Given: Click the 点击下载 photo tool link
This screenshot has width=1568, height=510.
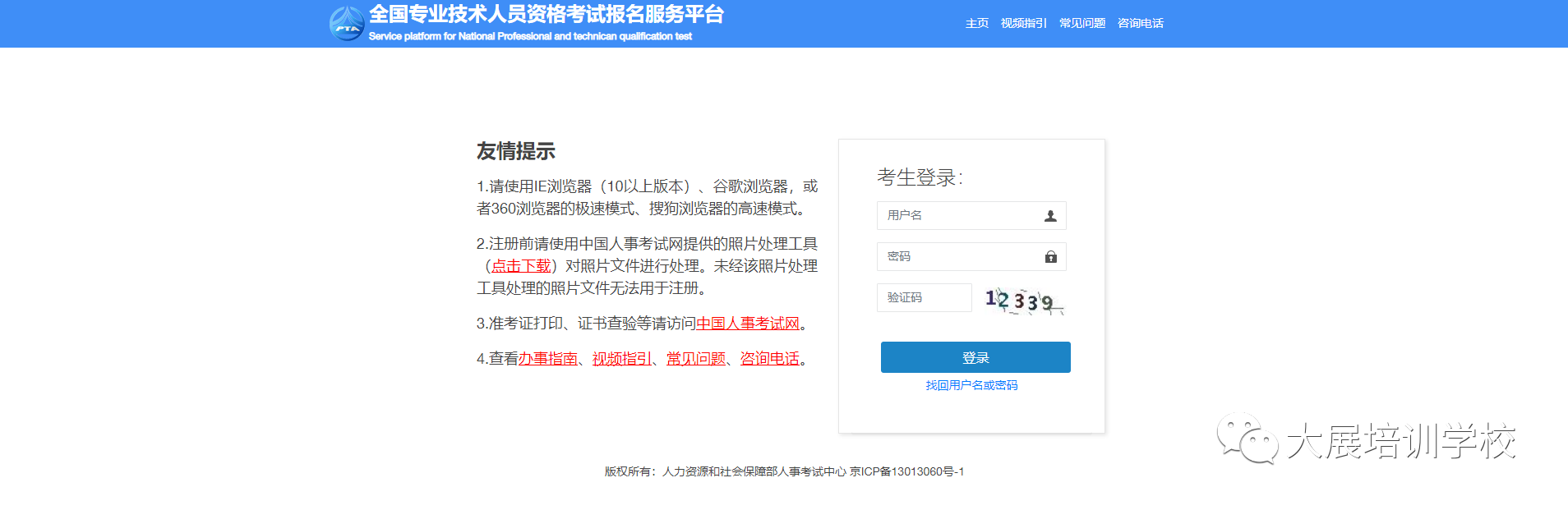Looking at the screenshot, I should pyautogui.click(x=521, y=266).
